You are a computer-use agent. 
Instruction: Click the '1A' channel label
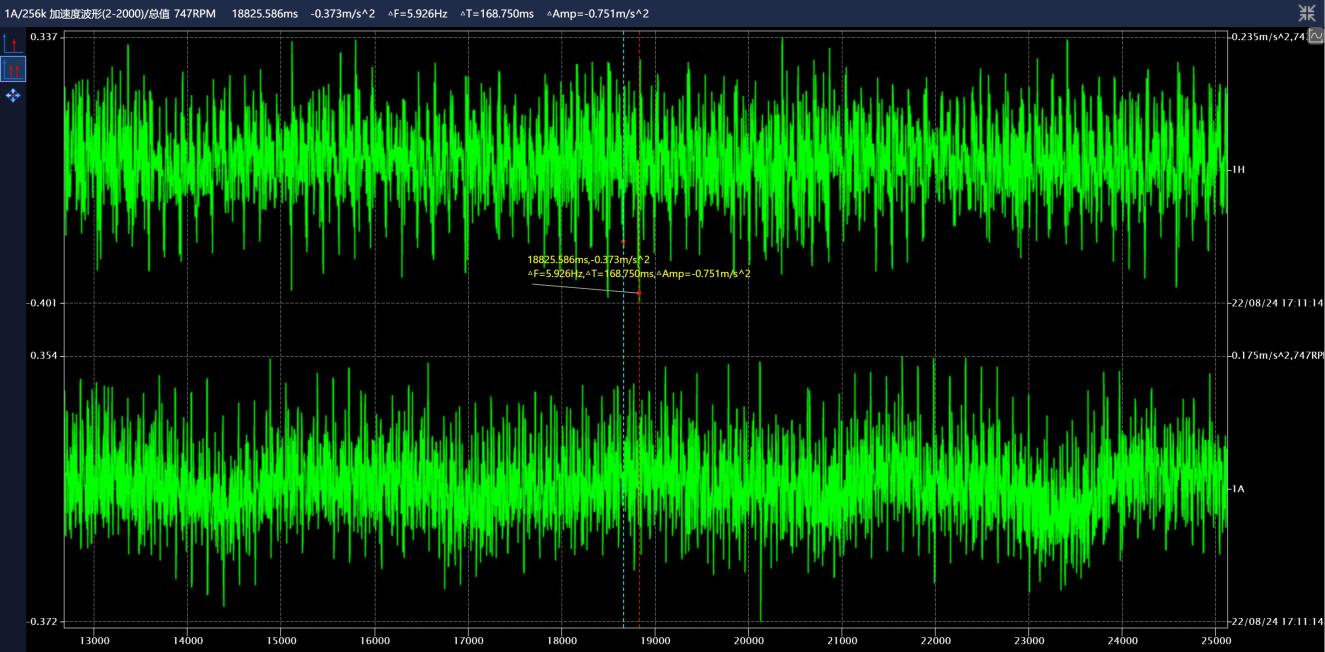1238,489
